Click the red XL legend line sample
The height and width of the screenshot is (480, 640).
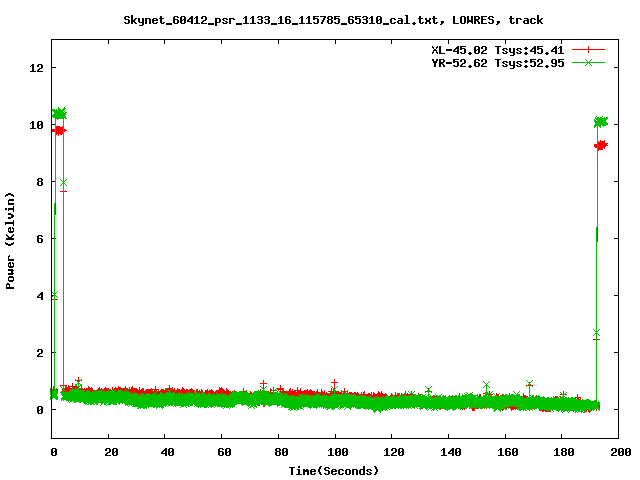click(x=588, y=50)
